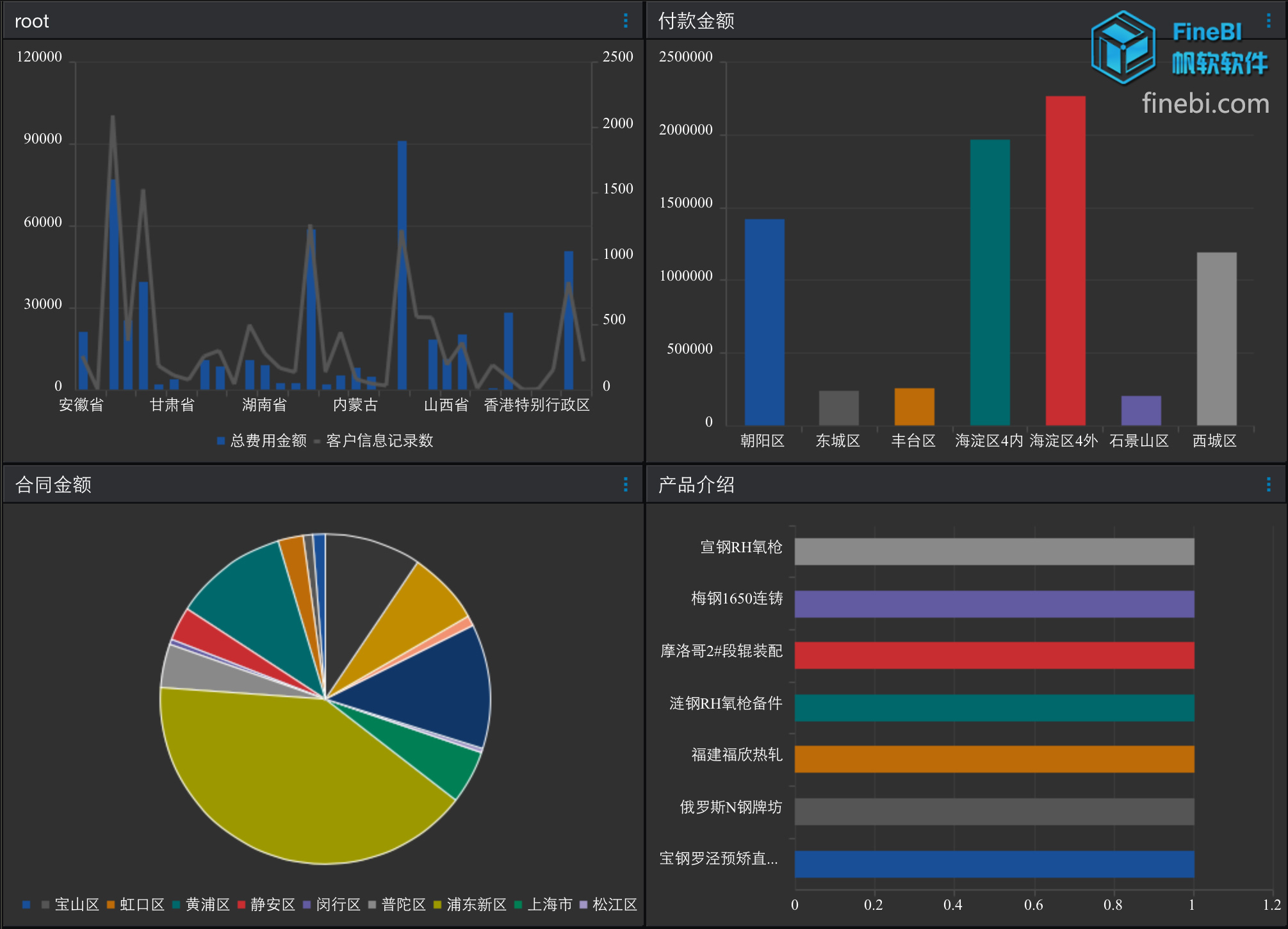
Task: Click the 西城区 axis label
Action: tap(1215, 441)
